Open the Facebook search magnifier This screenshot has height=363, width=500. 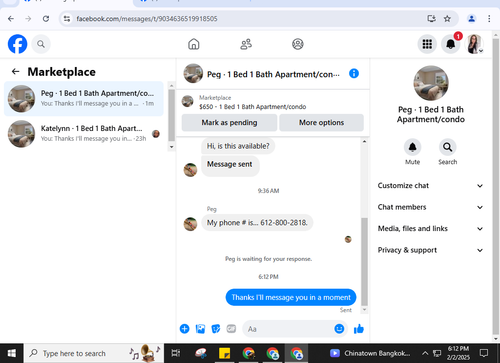(x=41, y=44)
